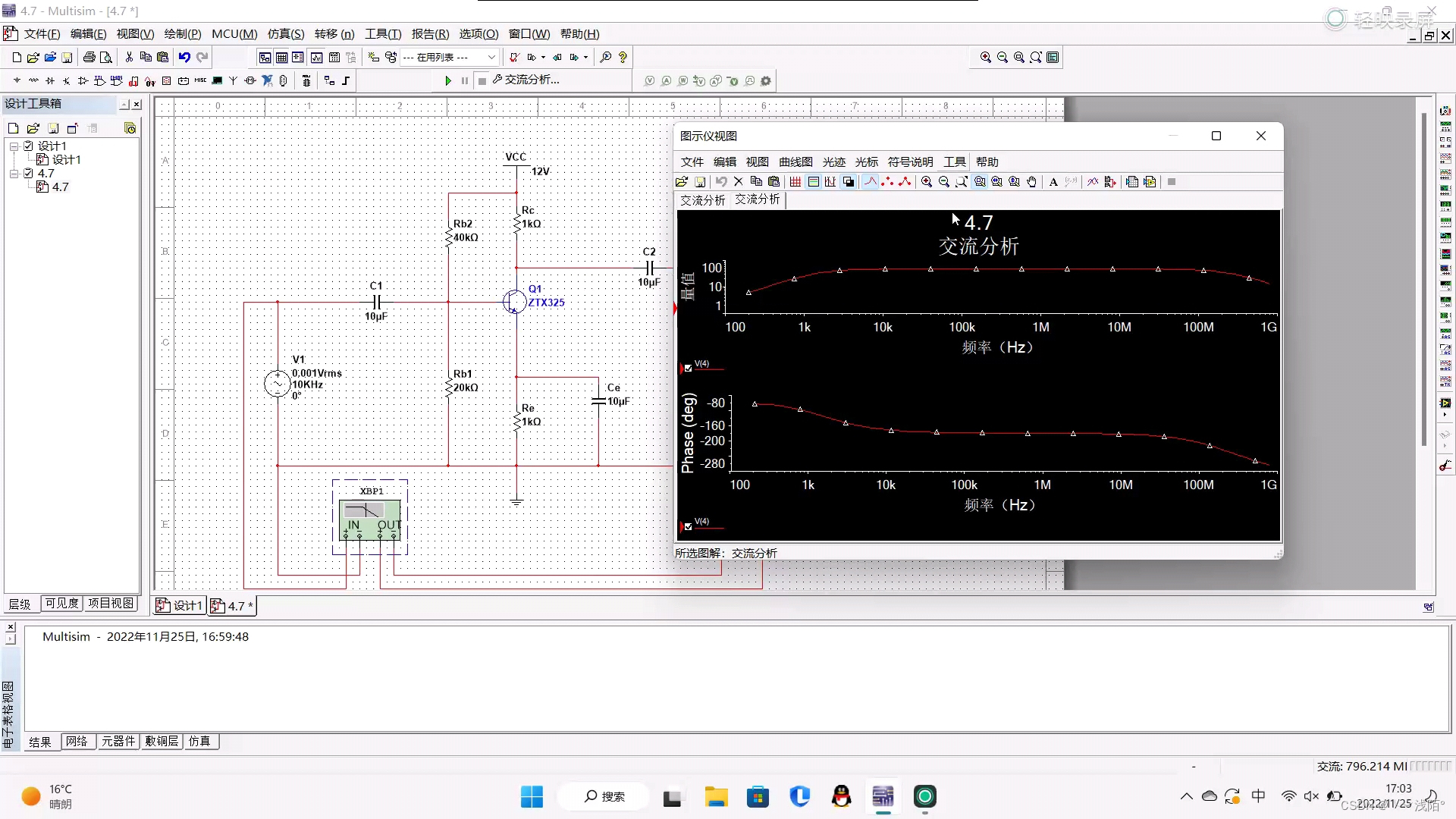The width and height of the screenshot is (1456, 819).
Task: Toggle the checkbox beside V(4) trace
Action: pos(689,367)
